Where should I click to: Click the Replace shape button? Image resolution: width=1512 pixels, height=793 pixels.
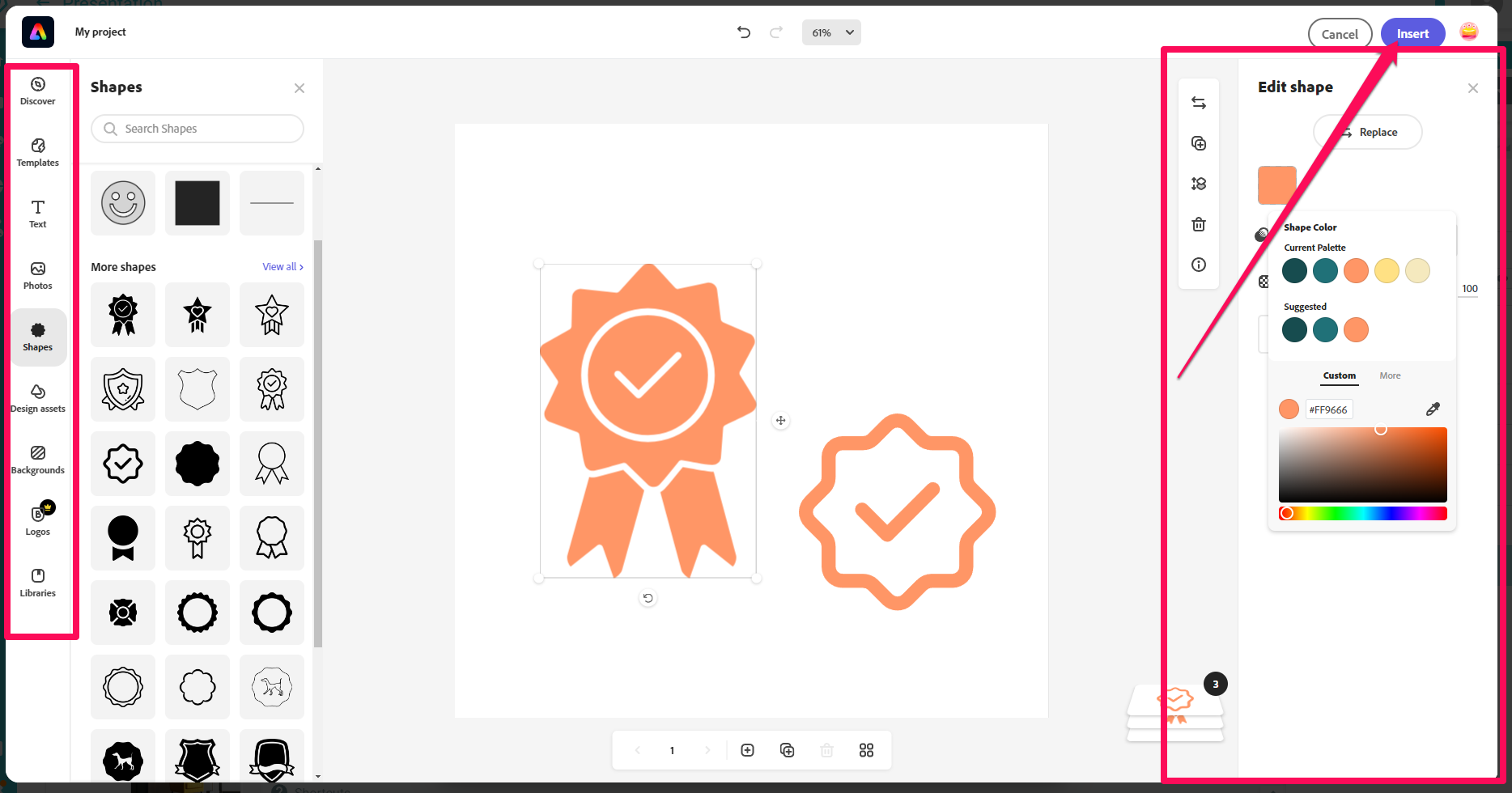coord(1368,133)
